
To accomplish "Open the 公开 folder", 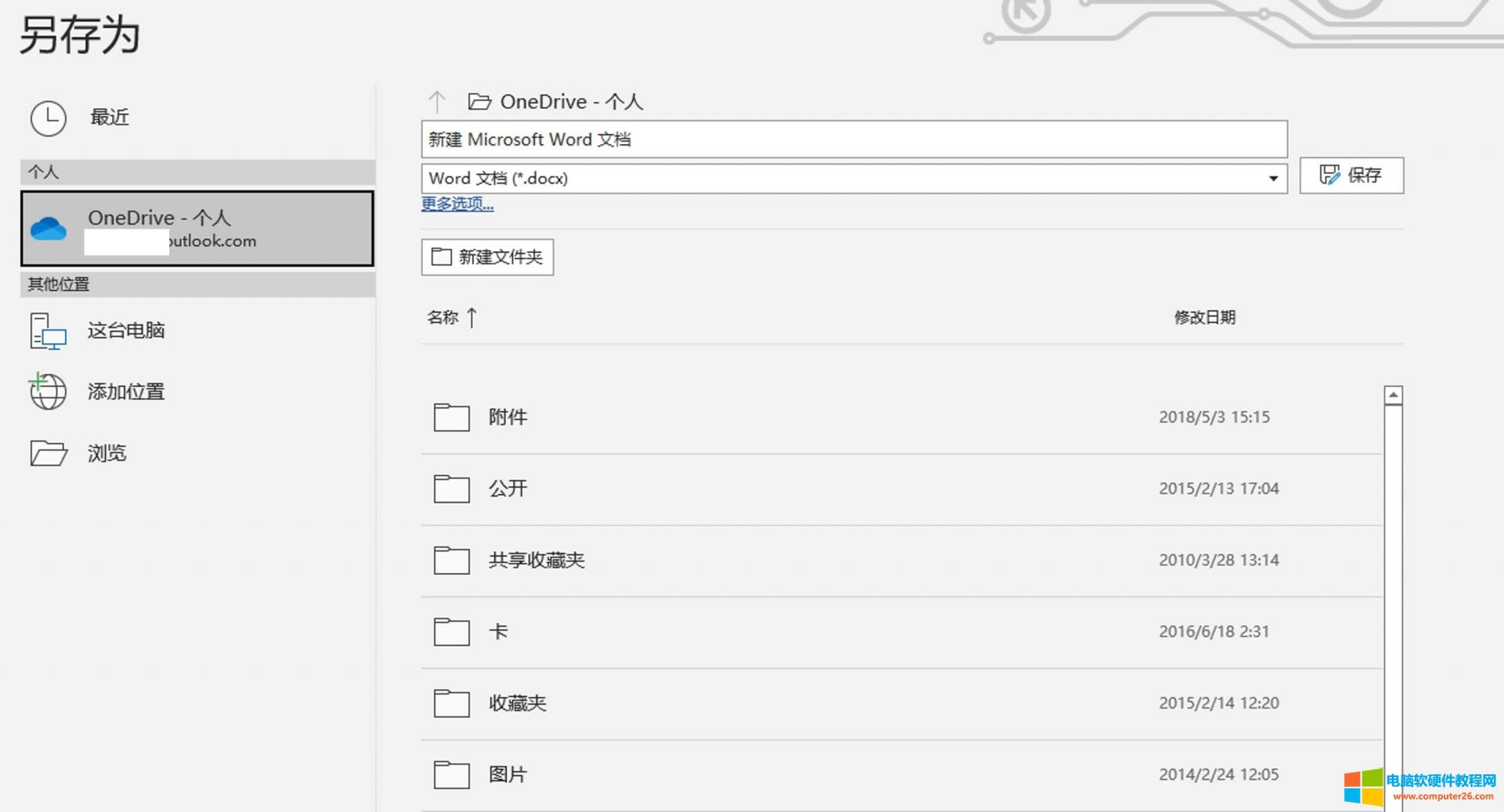I will click(x=509, y=489).
